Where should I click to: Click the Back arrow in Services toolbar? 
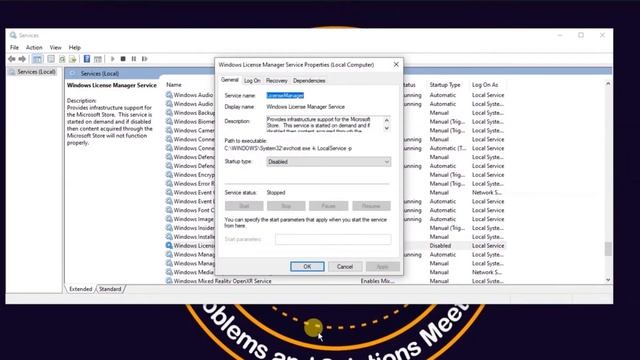pyautogui.click(x=11, y=59)
